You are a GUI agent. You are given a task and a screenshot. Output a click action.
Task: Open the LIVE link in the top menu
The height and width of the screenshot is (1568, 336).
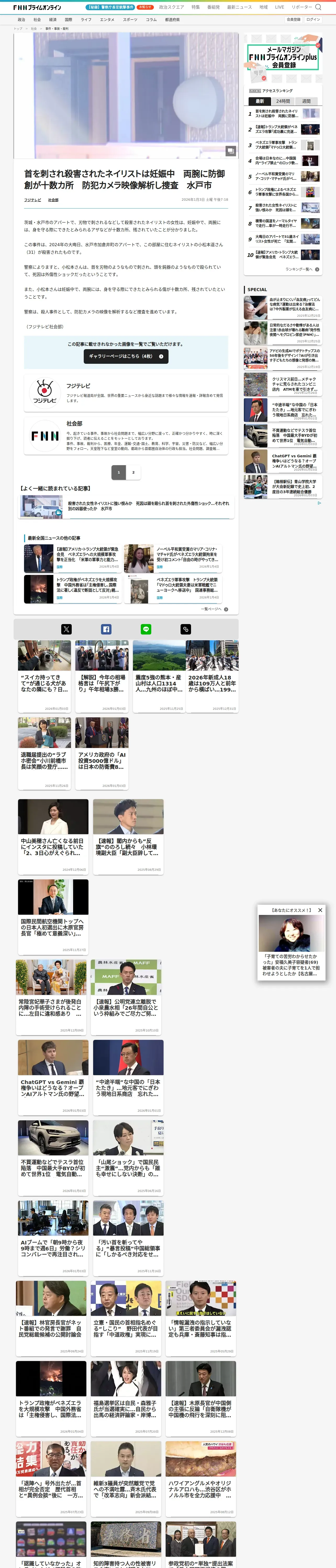point(279,7)
